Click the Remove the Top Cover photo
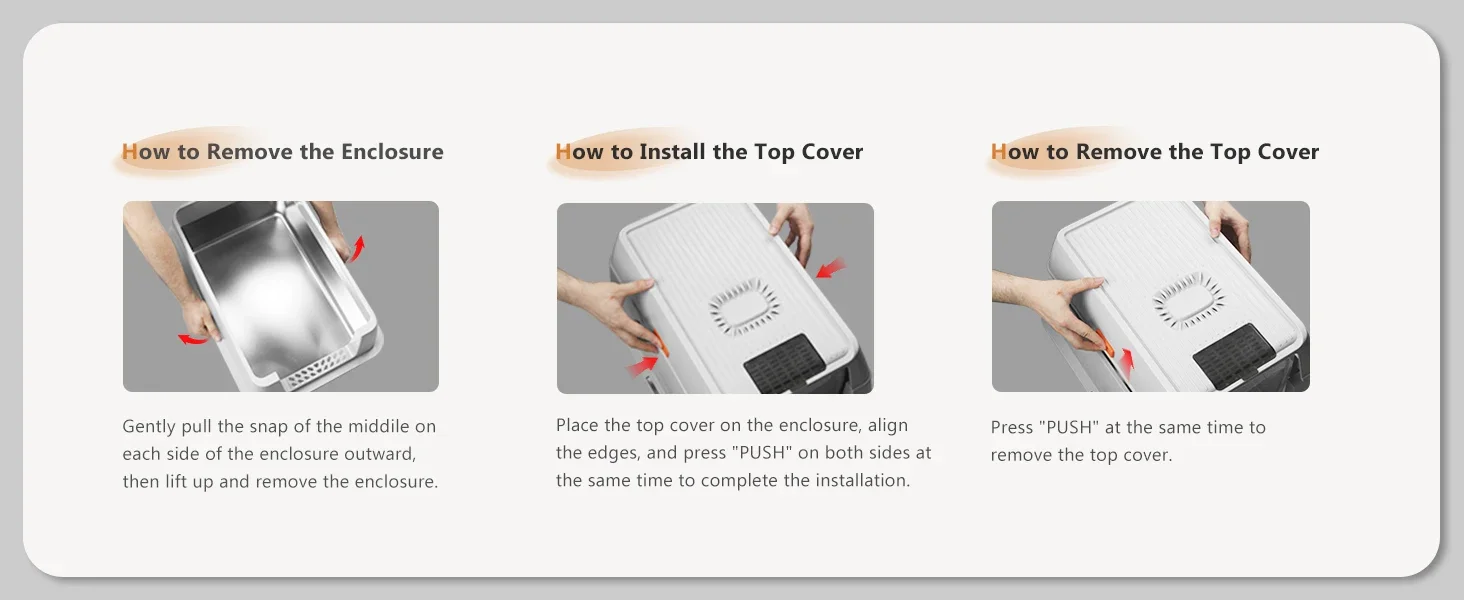This screenshot has height=600, width=1464. click(x=1151, y=297)
